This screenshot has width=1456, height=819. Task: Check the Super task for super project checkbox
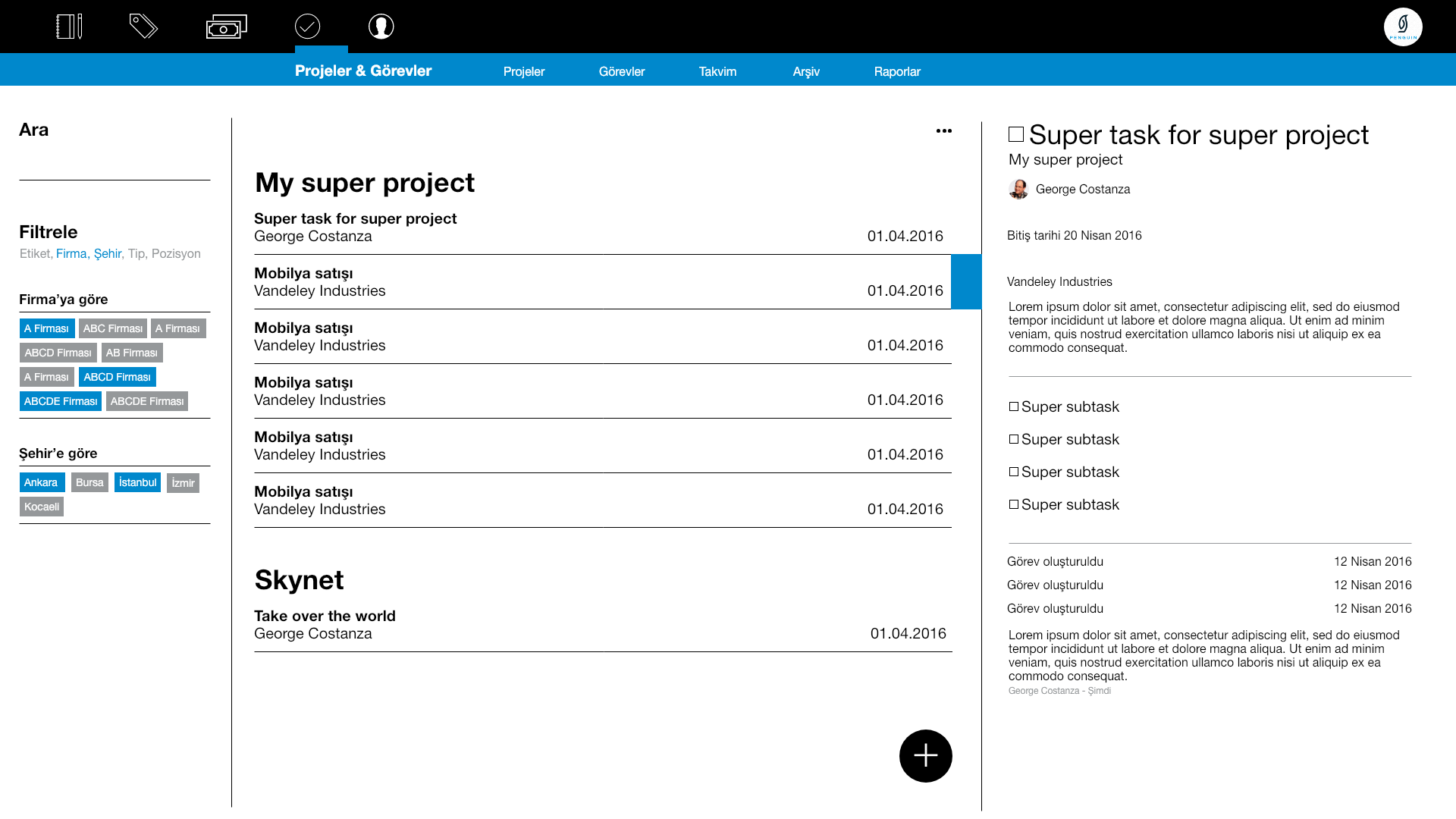point(1016,135)
